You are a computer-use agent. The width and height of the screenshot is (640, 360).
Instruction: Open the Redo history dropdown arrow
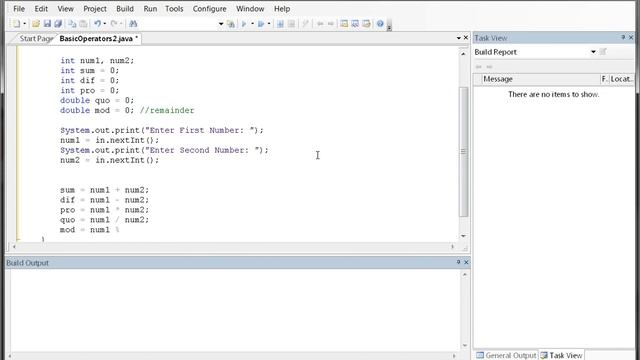coord(121,24)
